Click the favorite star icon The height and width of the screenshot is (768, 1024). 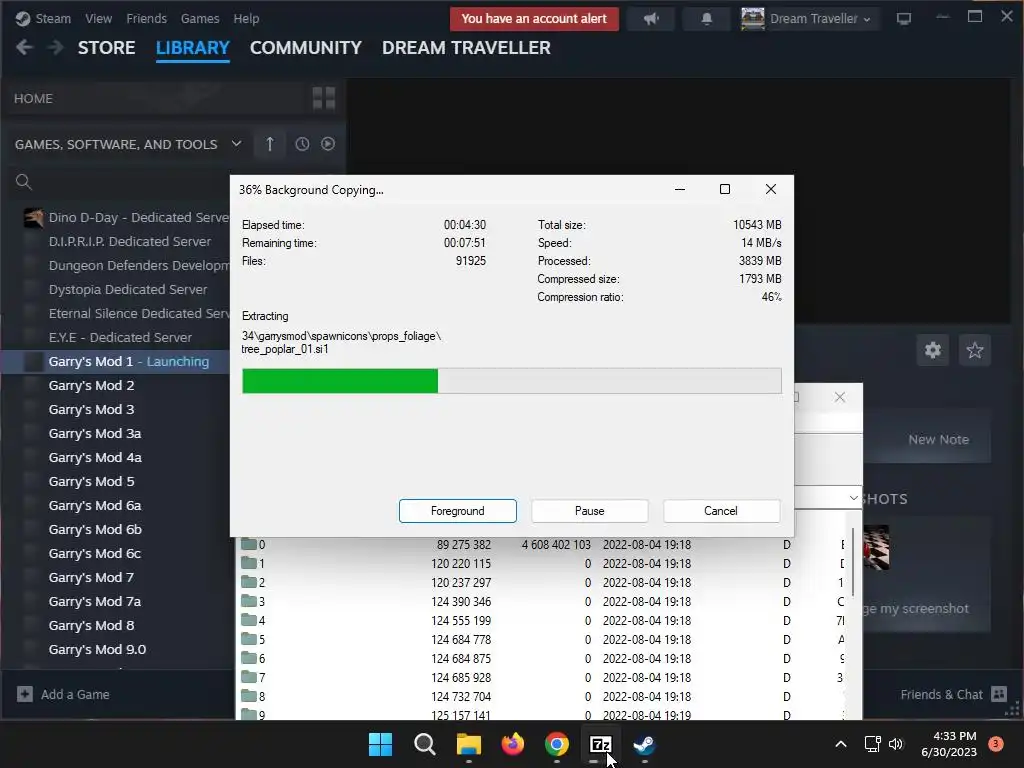pos(974,351)
